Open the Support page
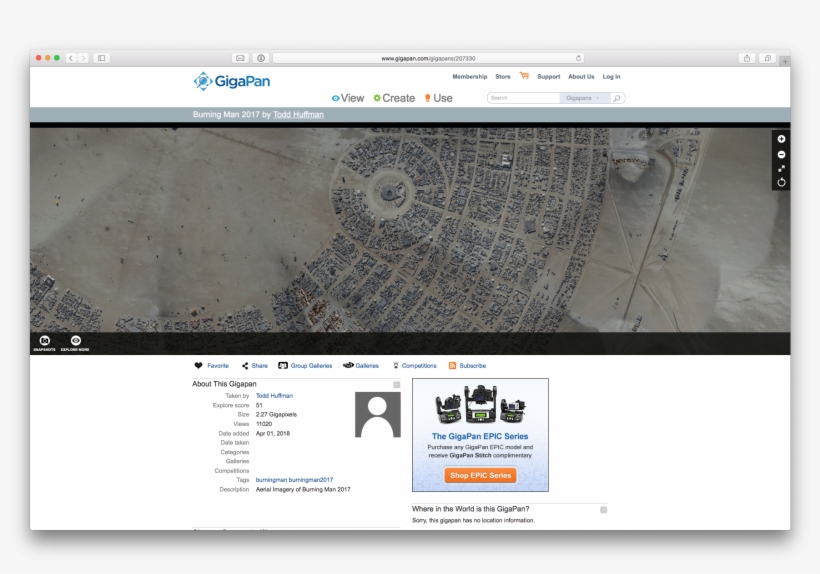Viewport: 820px width, 574px height. (x=549, y=76)
